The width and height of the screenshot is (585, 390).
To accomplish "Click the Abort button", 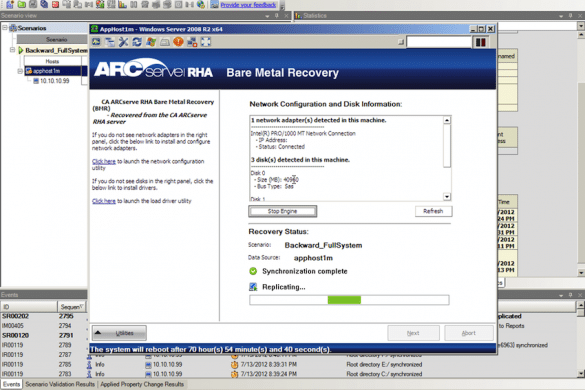I will click(x=469, y=333).
